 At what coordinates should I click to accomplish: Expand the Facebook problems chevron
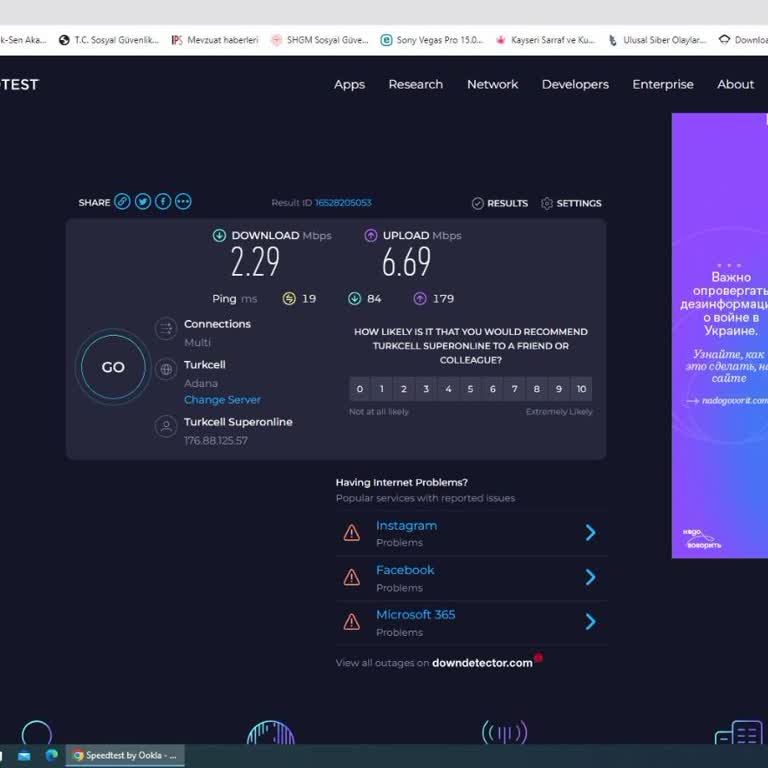(x=591, y=577)
